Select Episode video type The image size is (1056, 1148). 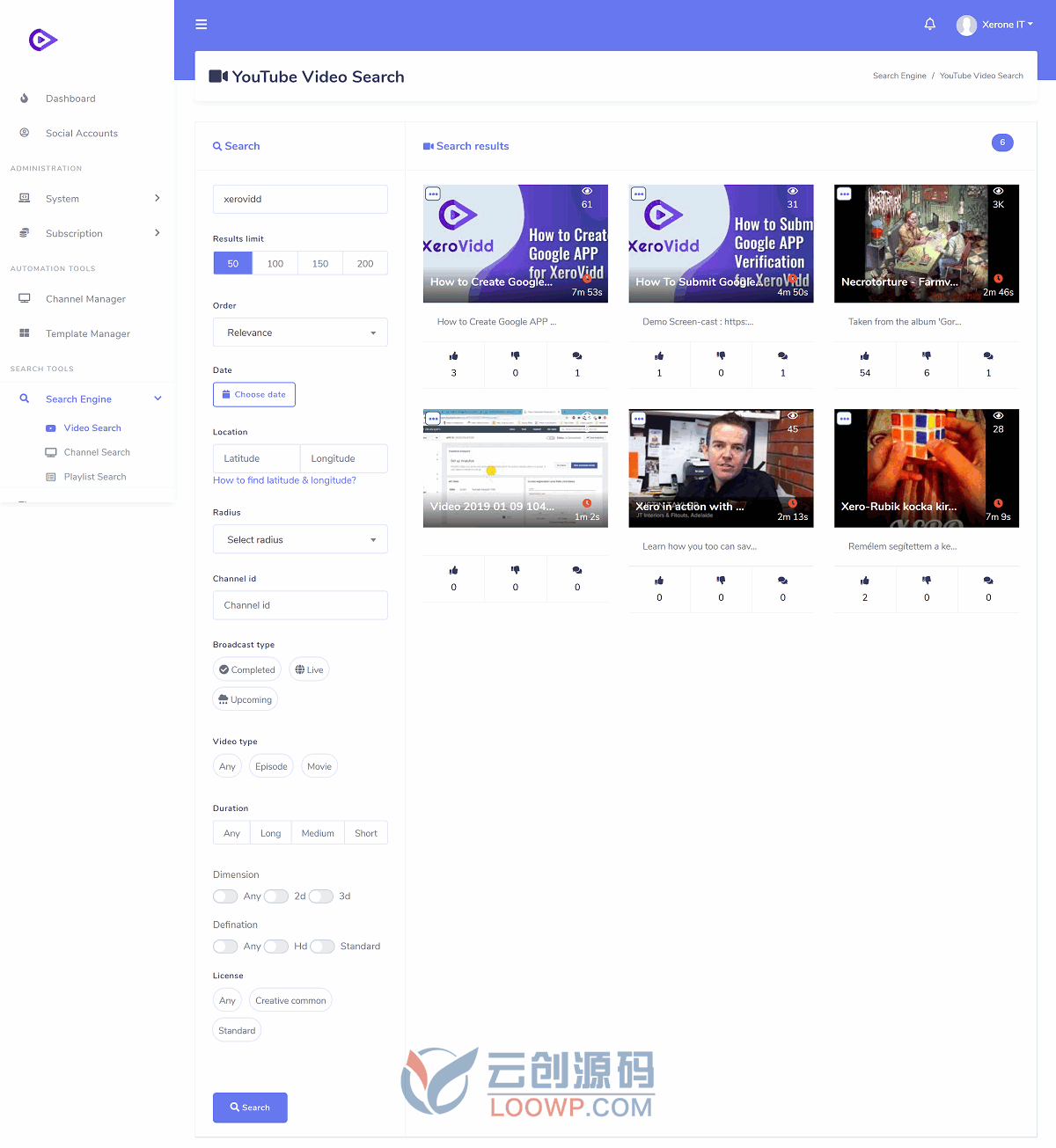pyautogui.click(x=271, y=766)
